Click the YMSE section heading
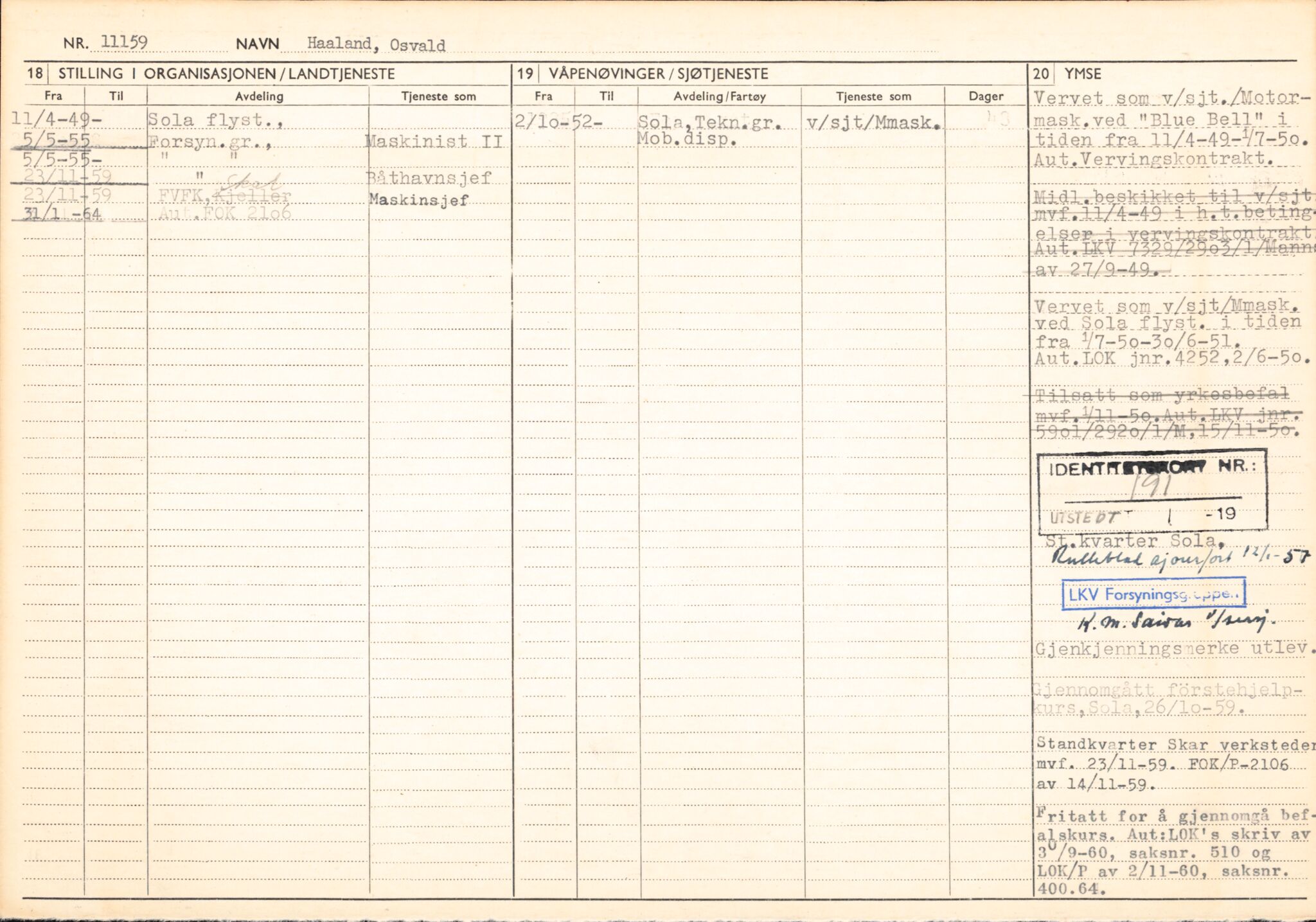The height and width of the screenshot is (922, 1316). (1083, 74)
